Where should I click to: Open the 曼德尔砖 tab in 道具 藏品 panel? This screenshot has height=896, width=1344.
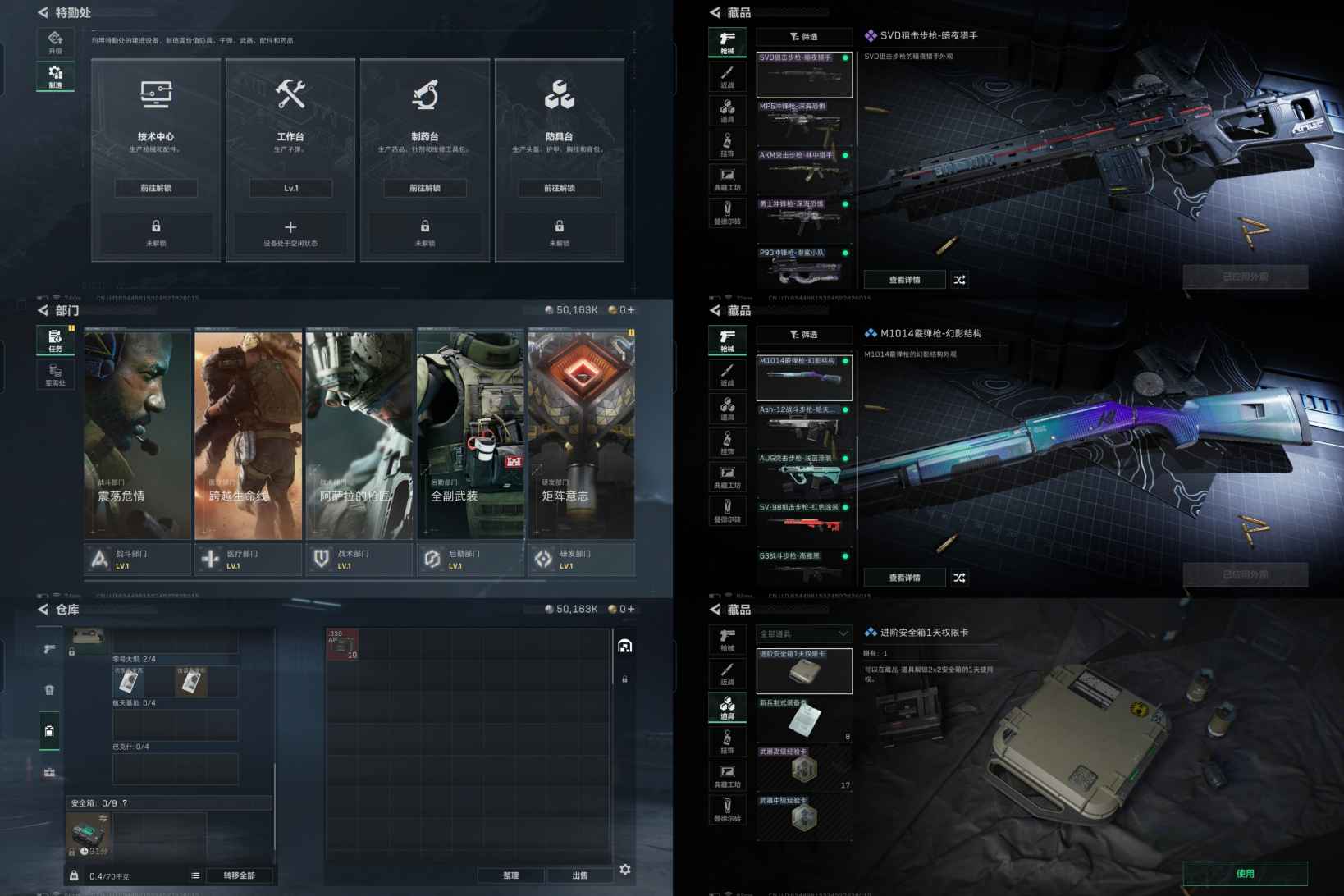[727, 810]
